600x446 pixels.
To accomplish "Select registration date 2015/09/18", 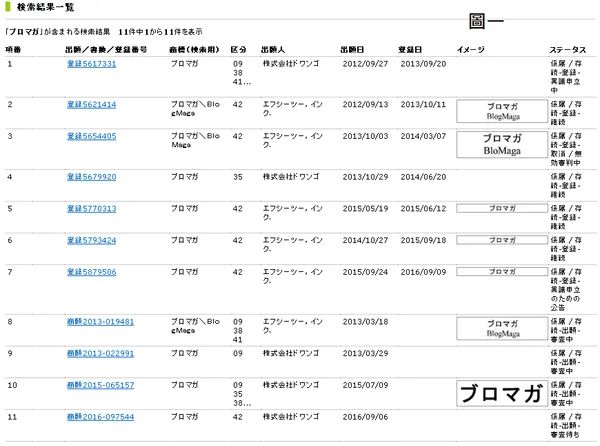I will click(423, 241).
